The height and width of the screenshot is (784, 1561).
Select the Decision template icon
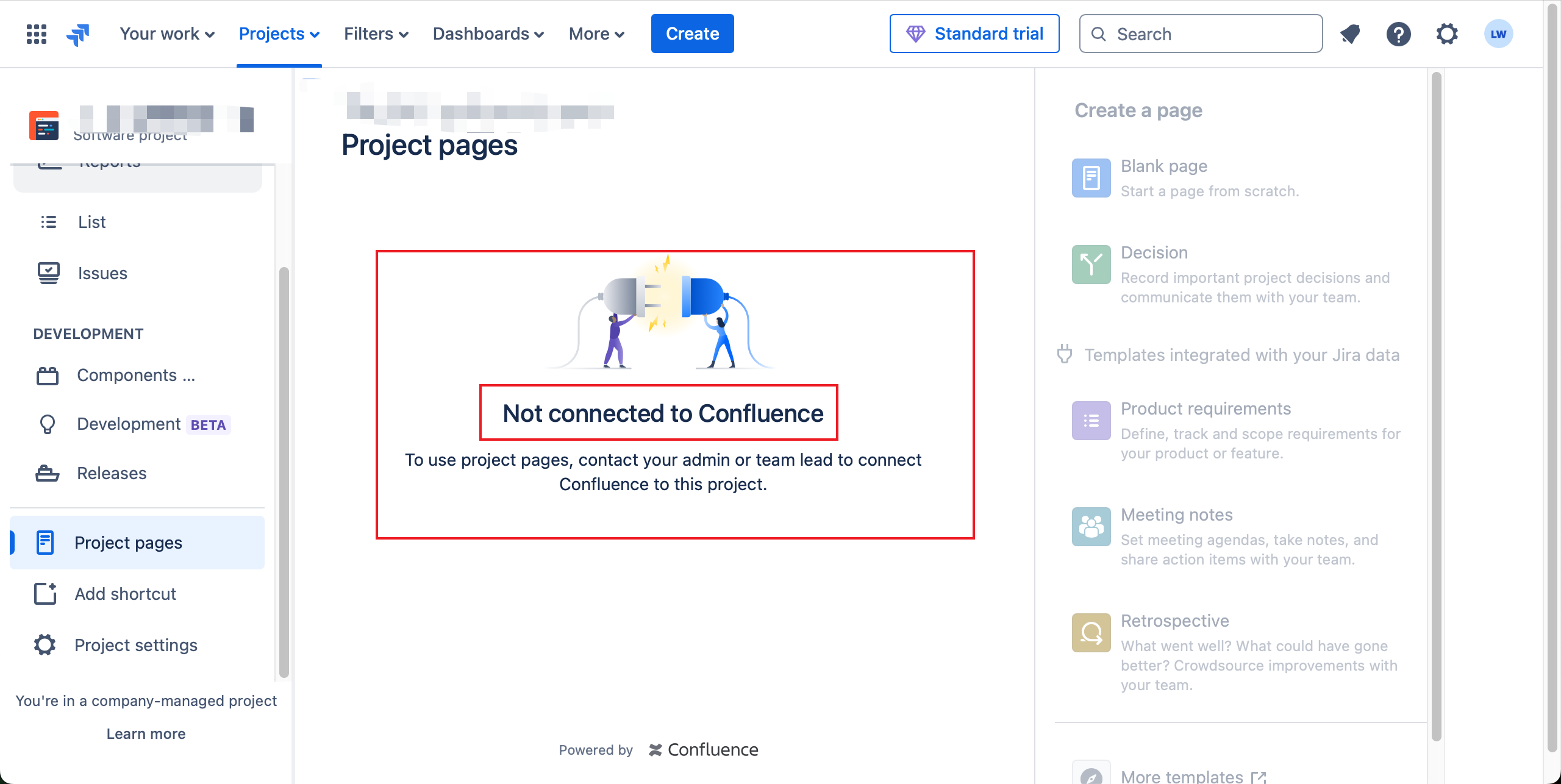1091,265
